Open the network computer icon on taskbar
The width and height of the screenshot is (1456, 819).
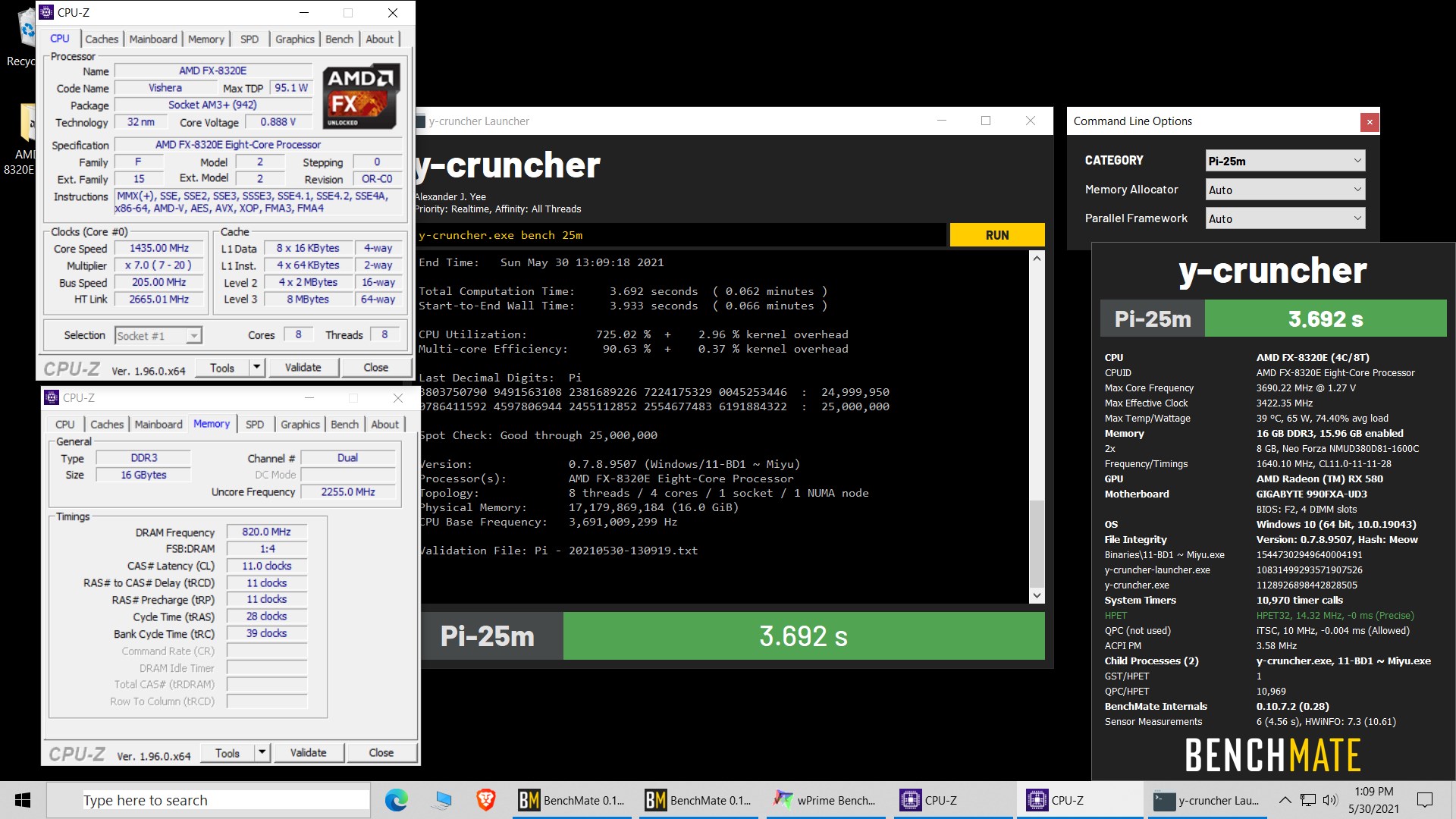(x=441, y=800)
